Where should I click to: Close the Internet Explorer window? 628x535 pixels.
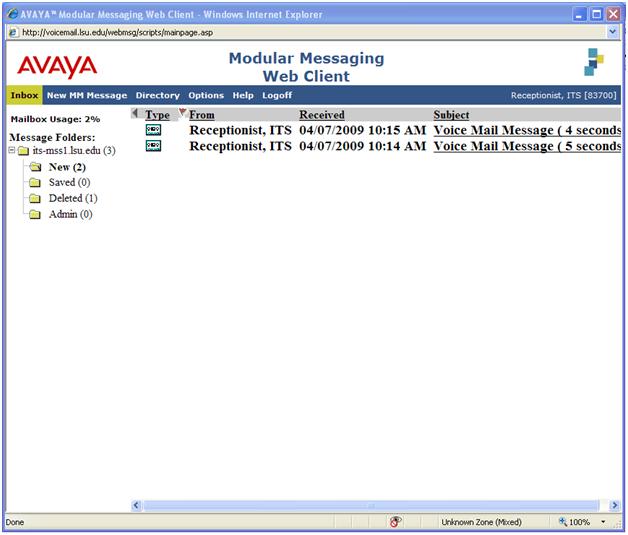(x=613, y=15)
